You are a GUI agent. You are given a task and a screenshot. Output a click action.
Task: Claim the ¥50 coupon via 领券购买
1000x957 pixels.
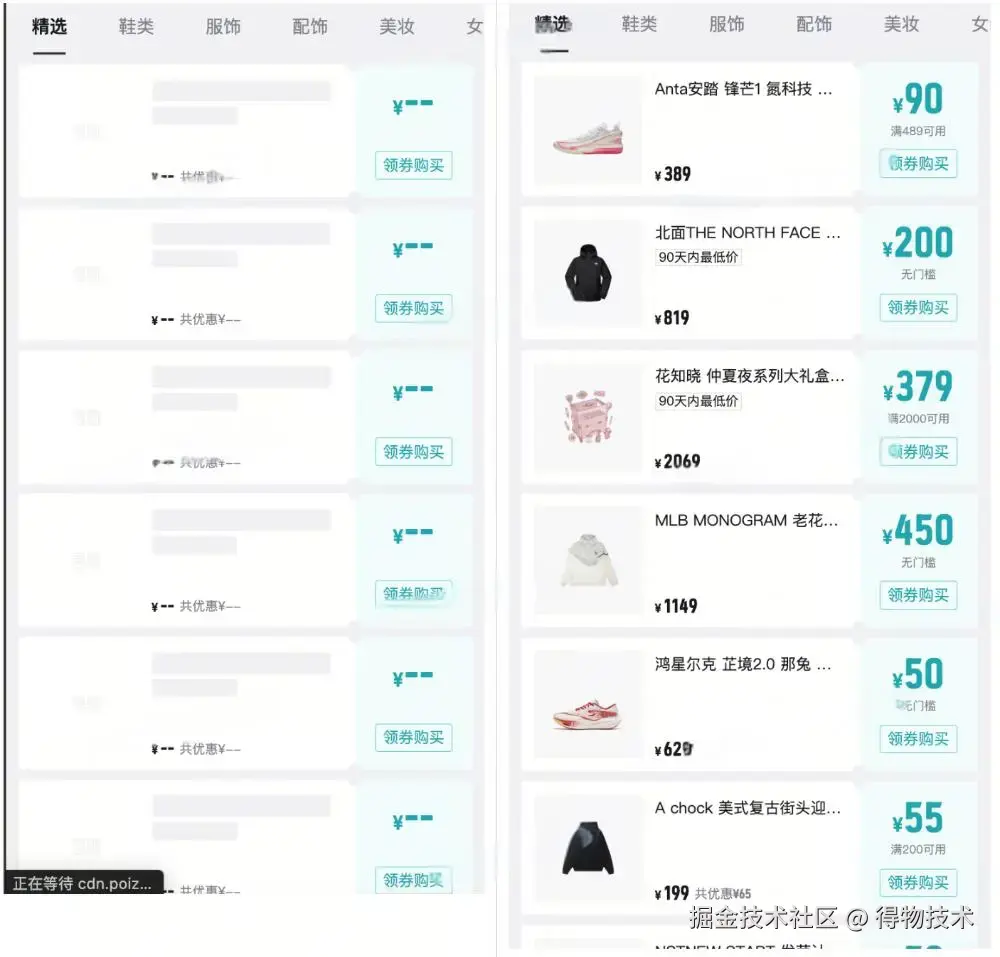coord(918,739)
